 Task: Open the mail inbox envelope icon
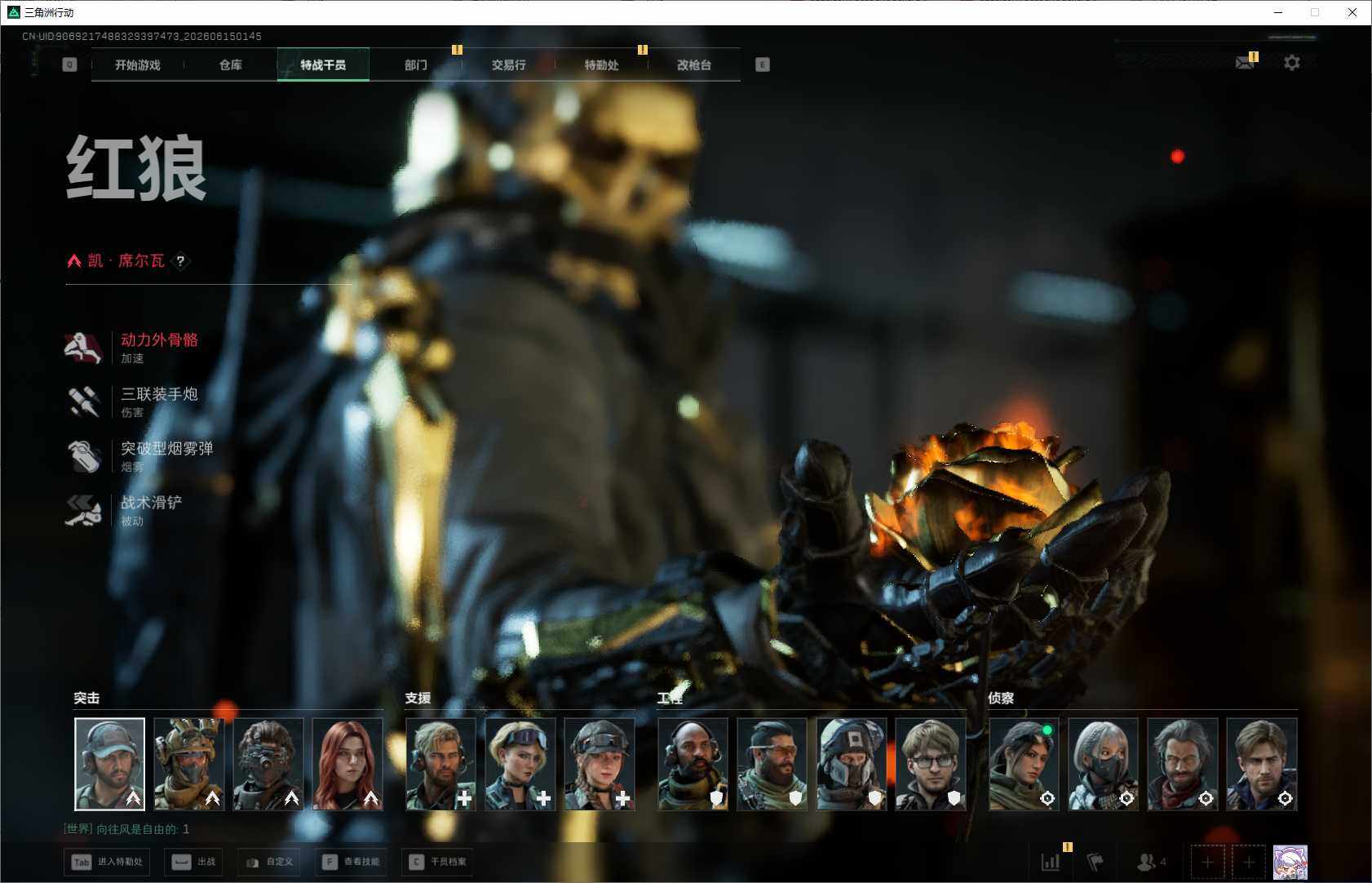[1245, 62]
